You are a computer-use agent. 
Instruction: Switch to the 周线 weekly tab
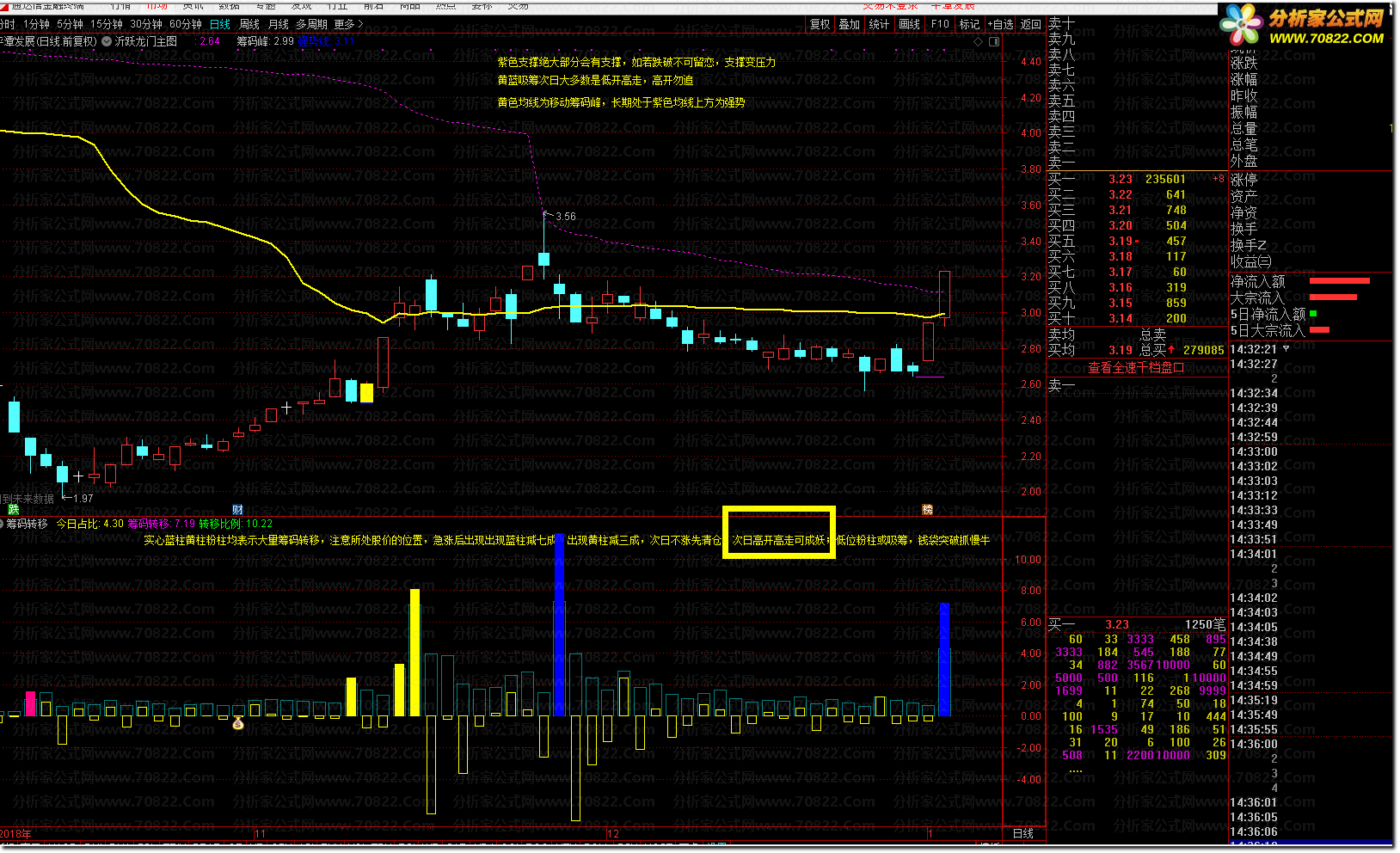coord(249,24)
